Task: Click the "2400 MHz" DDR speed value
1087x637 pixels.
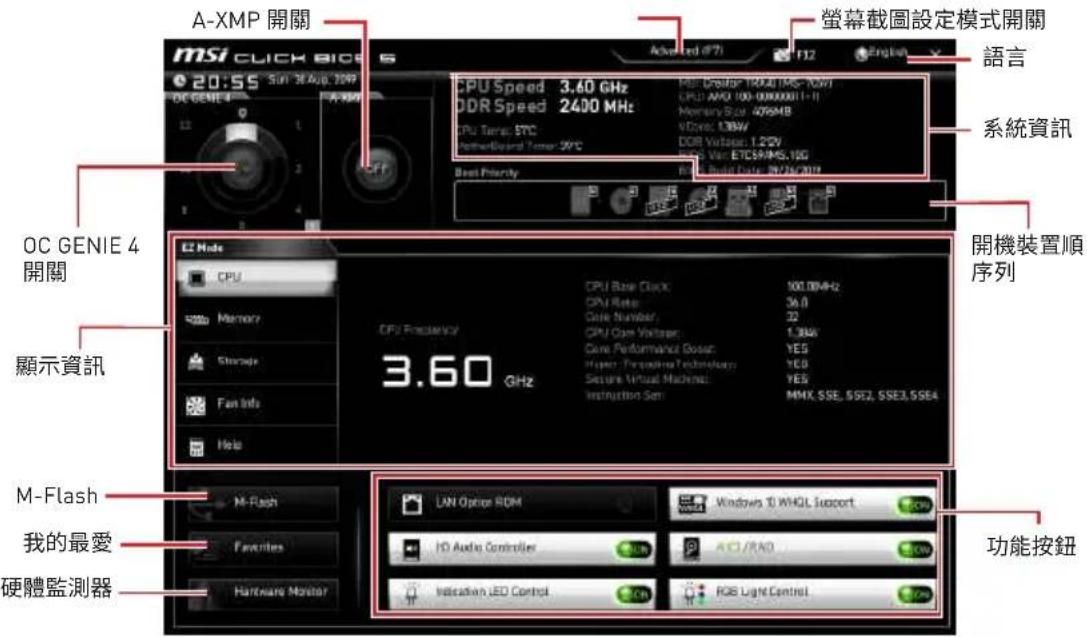Action: coord(596,106)
